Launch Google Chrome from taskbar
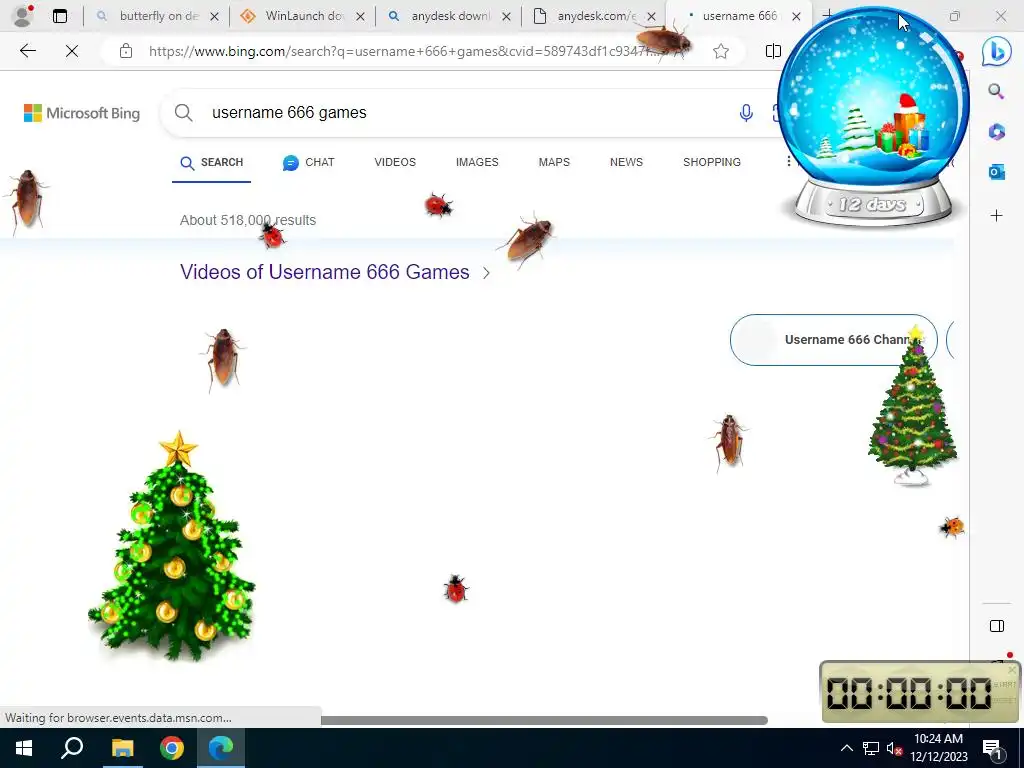Image resolution: width=1024 pixels, height=768 pixels. point(172,748)
